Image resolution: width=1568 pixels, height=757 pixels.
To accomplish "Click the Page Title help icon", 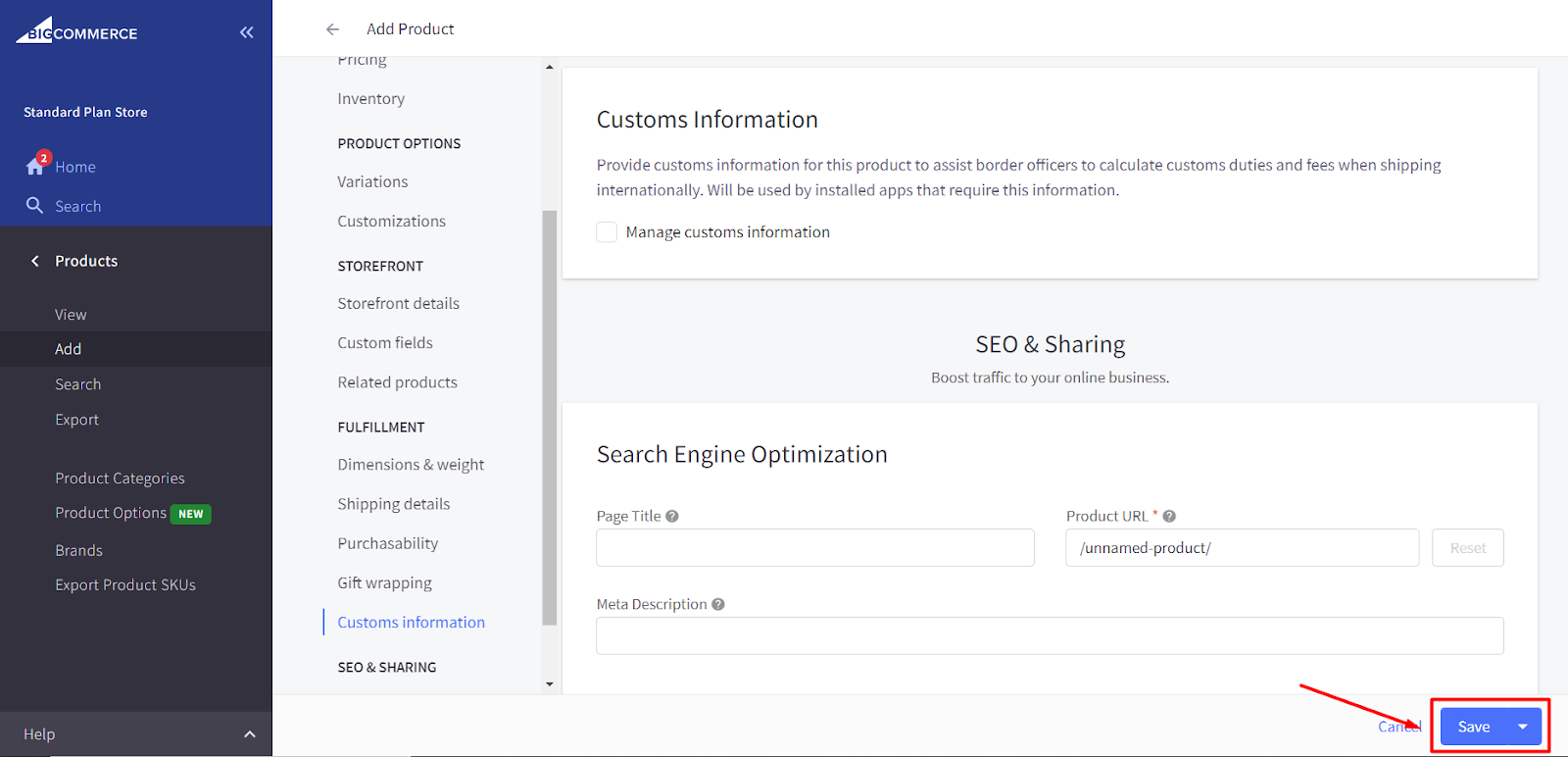I will point(672,516).
